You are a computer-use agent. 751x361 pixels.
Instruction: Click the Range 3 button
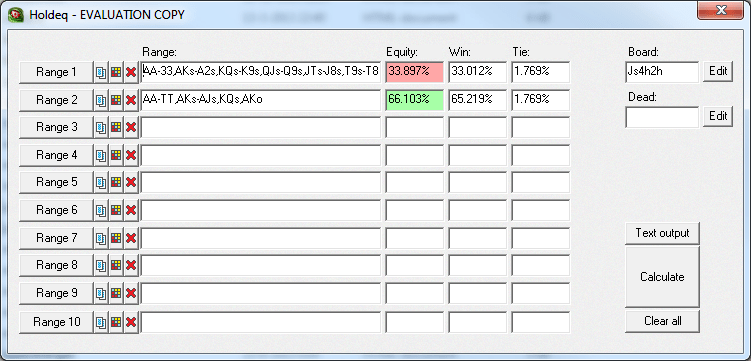(56, 127)
